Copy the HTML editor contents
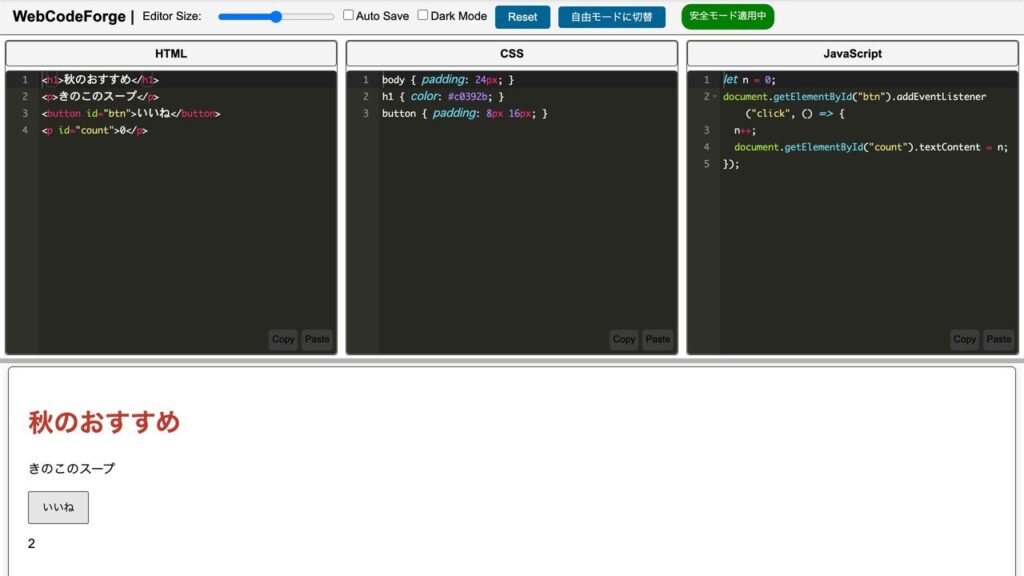1024x576 pixels. tap(283, 340)
